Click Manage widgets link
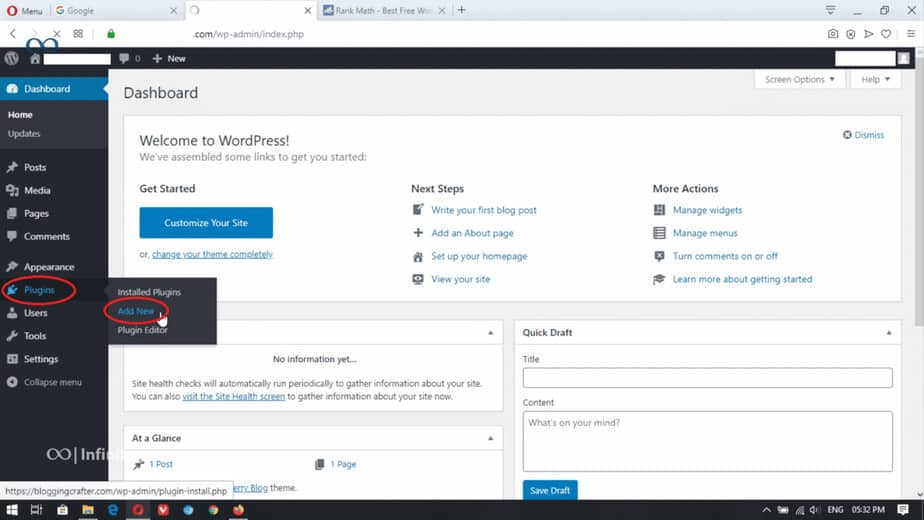The image size is (924, 520). click(x=707, y=210)
